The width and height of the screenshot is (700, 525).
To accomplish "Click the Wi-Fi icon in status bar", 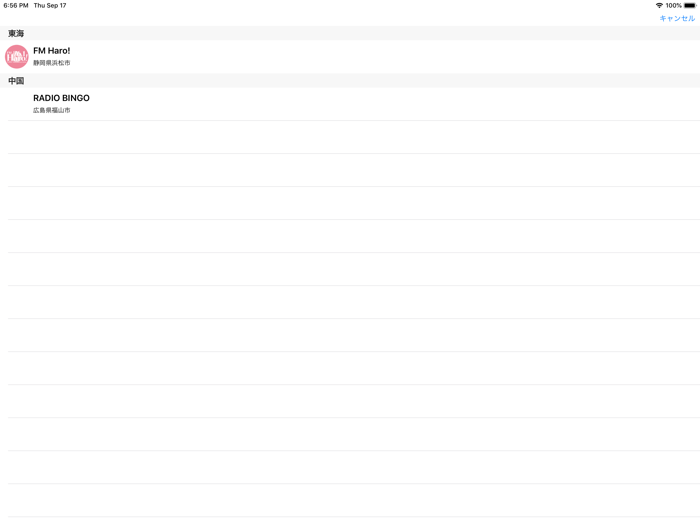I will (659, 6).
